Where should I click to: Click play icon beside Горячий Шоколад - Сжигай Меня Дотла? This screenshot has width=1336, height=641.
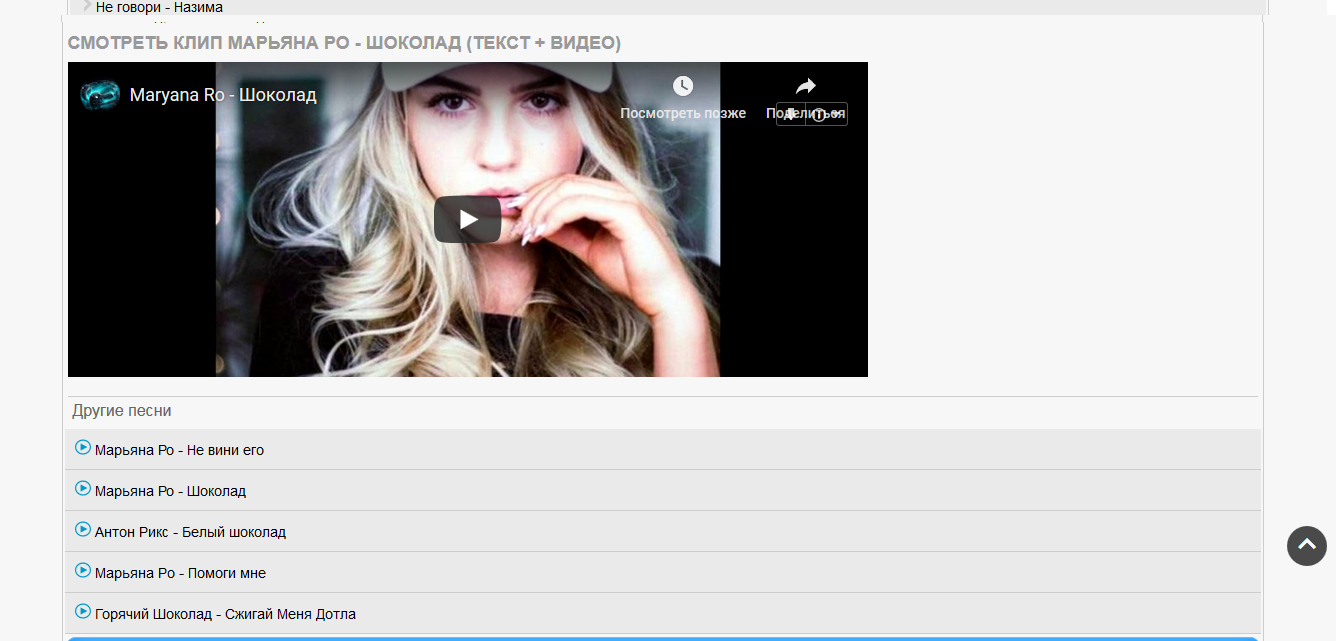[83, 611]
